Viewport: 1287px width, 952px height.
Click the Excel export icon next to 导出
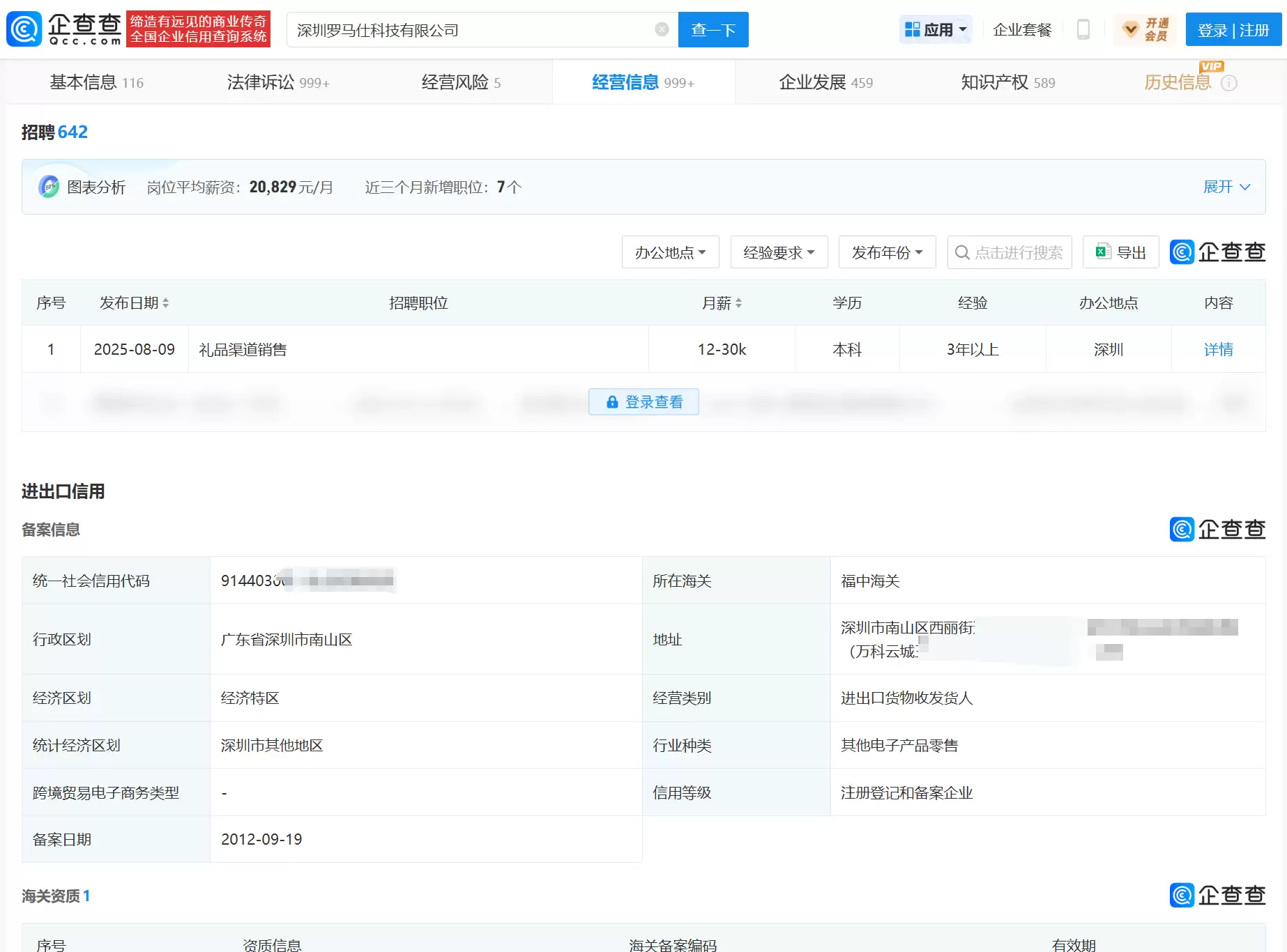(x=1102, y=252)
